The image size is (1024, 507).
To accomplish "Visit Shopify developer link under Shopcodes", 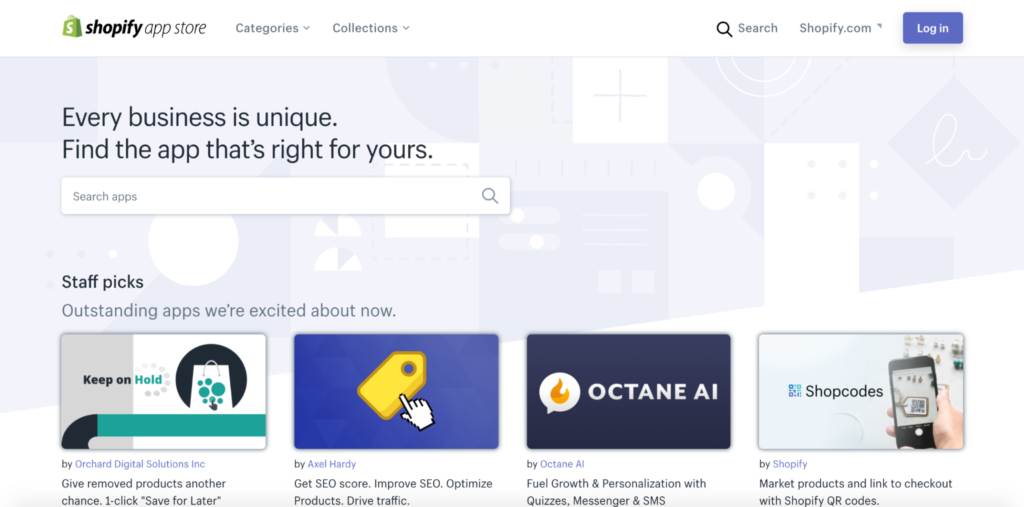I will pos(790,464).
